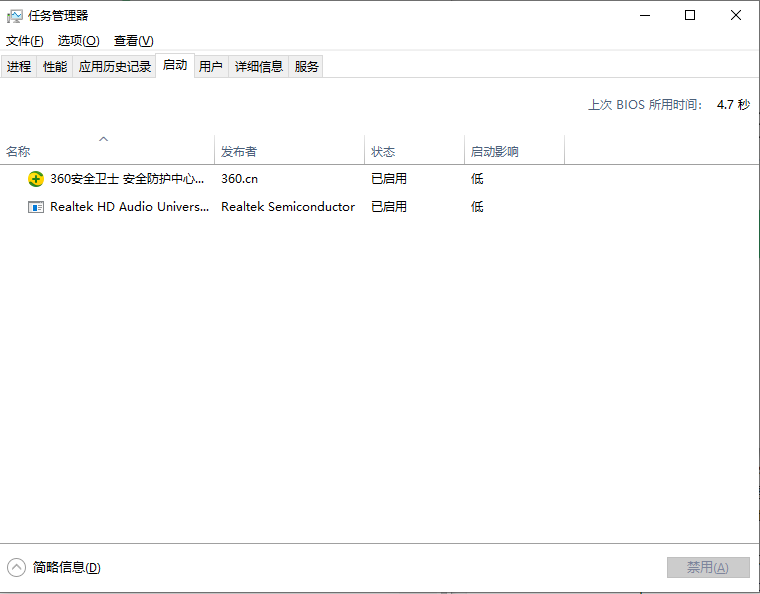Sort by the 名称 column header
This screenshot has width=760, height=594.
[107, 150]
